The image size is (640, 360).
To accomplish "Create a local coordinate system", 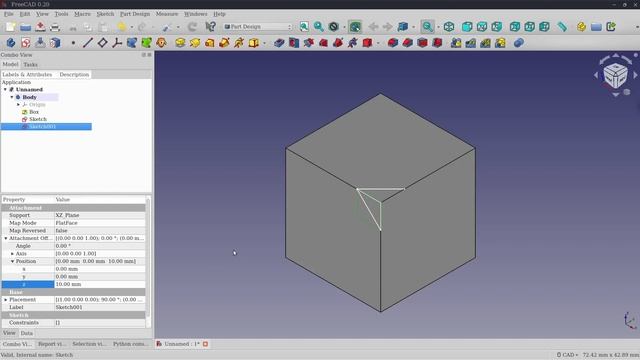I will click(x=117, y=42).
